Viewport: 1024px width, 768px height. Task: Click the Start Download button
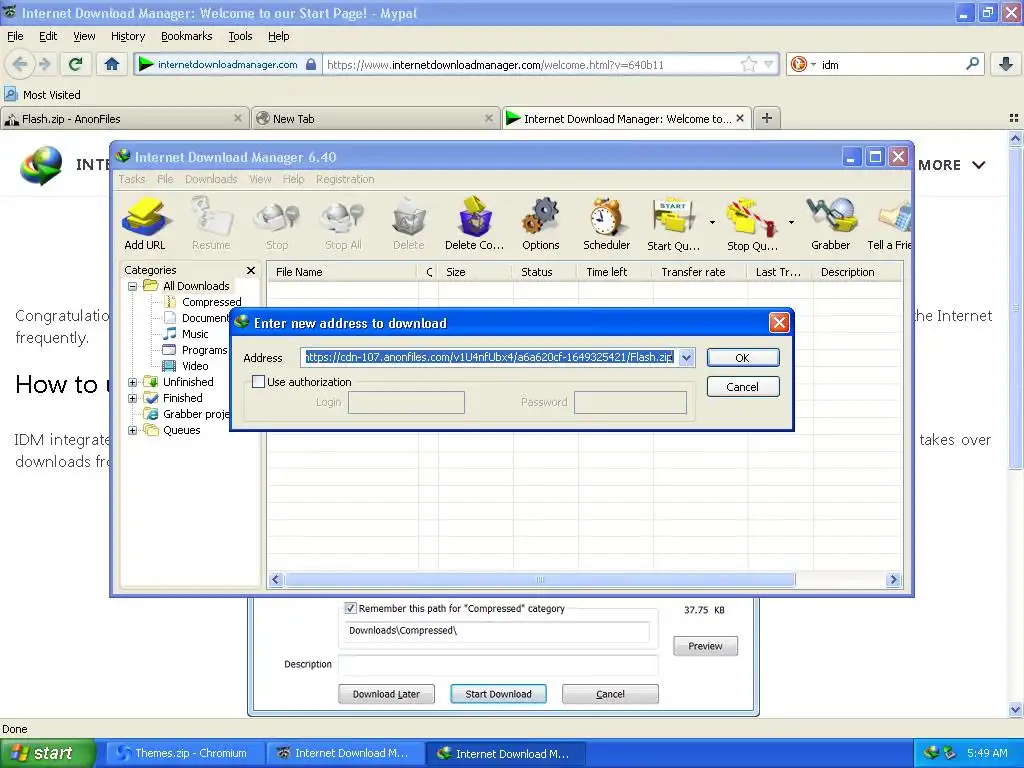click(x=498, y=694)
